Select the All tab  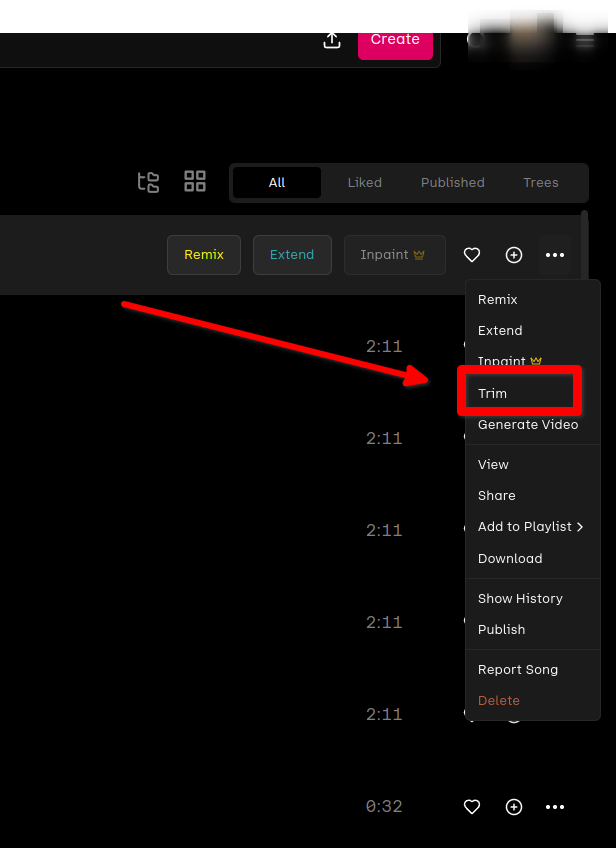[x=277, y=183]
